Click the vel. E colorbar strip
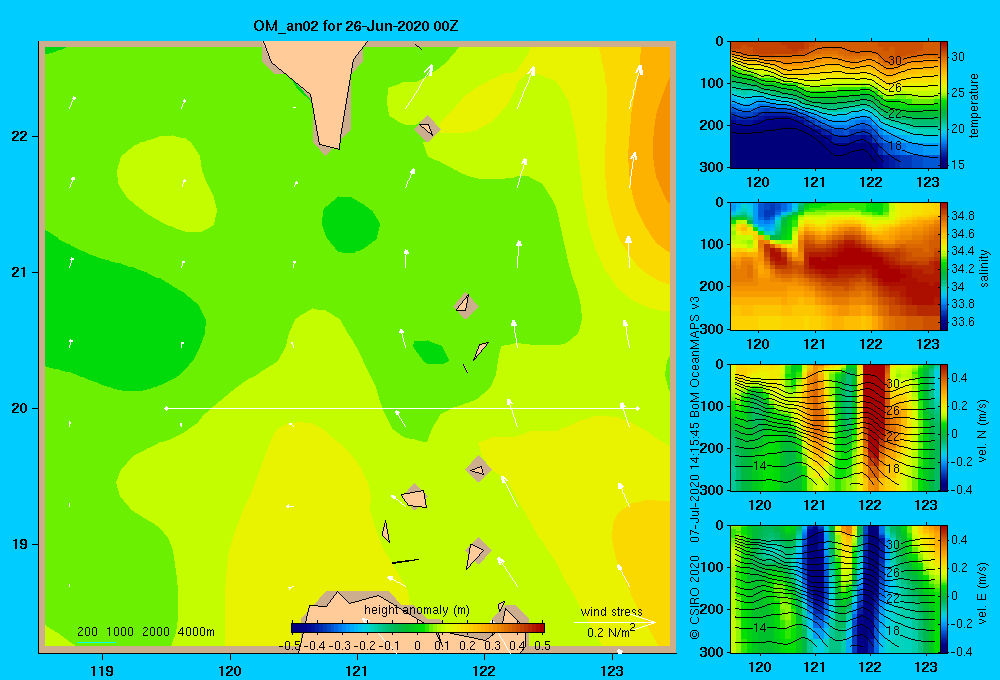The height and width of the screenshot is (680, 1000). point(944,589)
